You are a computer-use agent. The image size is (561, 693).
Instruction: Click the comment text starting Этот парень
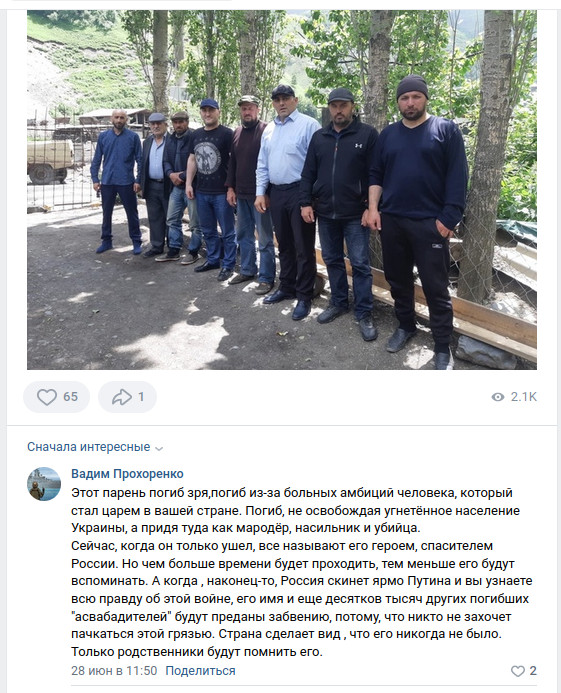304,572
